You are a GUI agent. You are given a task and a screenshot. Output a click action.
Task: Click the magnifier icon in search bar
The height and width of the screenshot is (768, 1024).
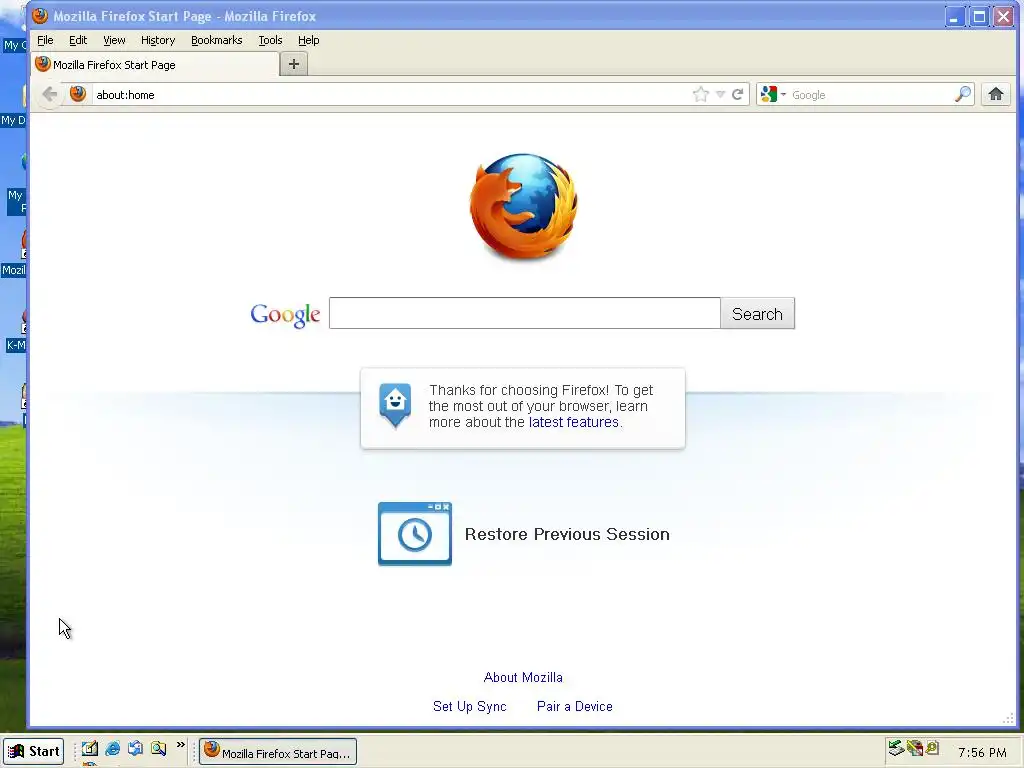pyautogui.click(x=963, y=95)
